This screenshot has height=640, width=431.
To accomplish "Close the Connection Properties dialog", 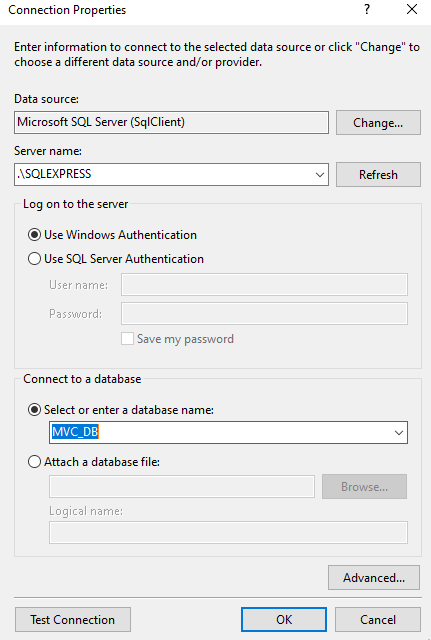I will point(412,9).
